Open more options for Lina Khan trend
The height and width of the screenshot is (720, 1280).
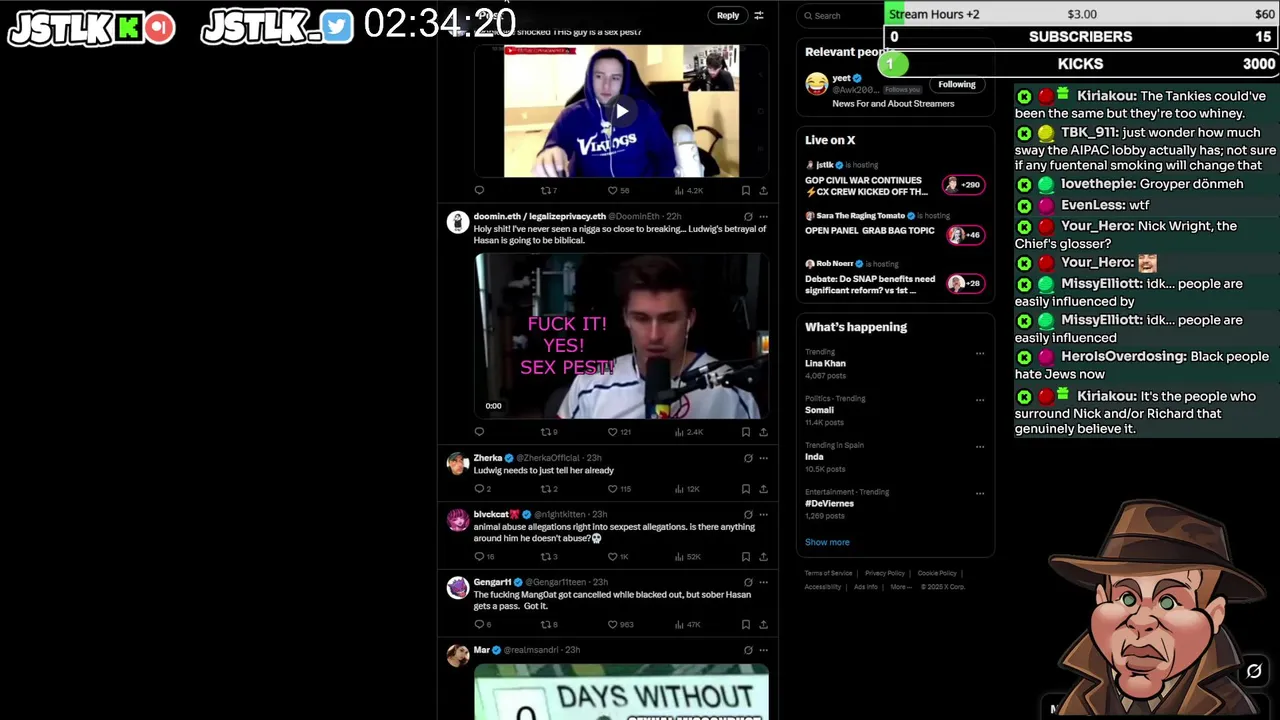pos(980,353)
